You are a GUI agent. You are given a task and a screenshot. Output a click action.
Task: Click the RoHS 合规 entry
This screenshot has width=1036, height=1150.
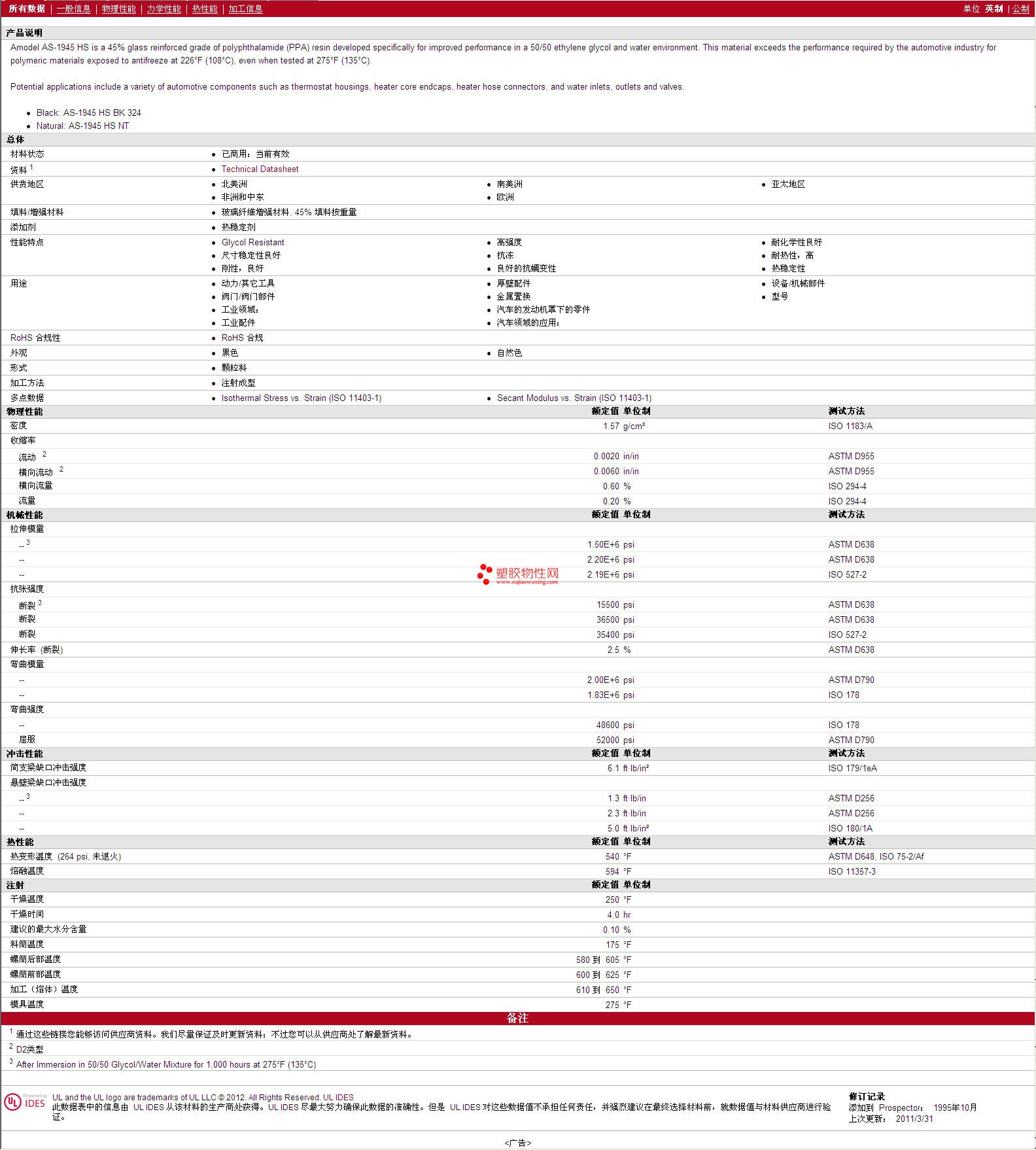242,338
